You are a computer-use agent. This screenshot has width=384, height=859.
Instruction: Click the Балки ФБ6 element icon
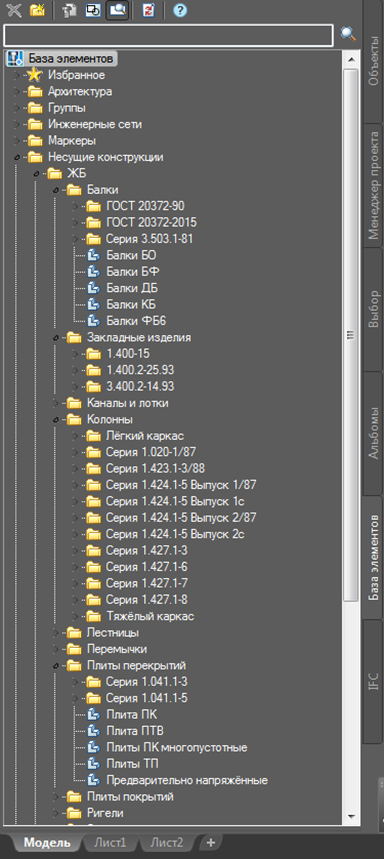[94, 321]
